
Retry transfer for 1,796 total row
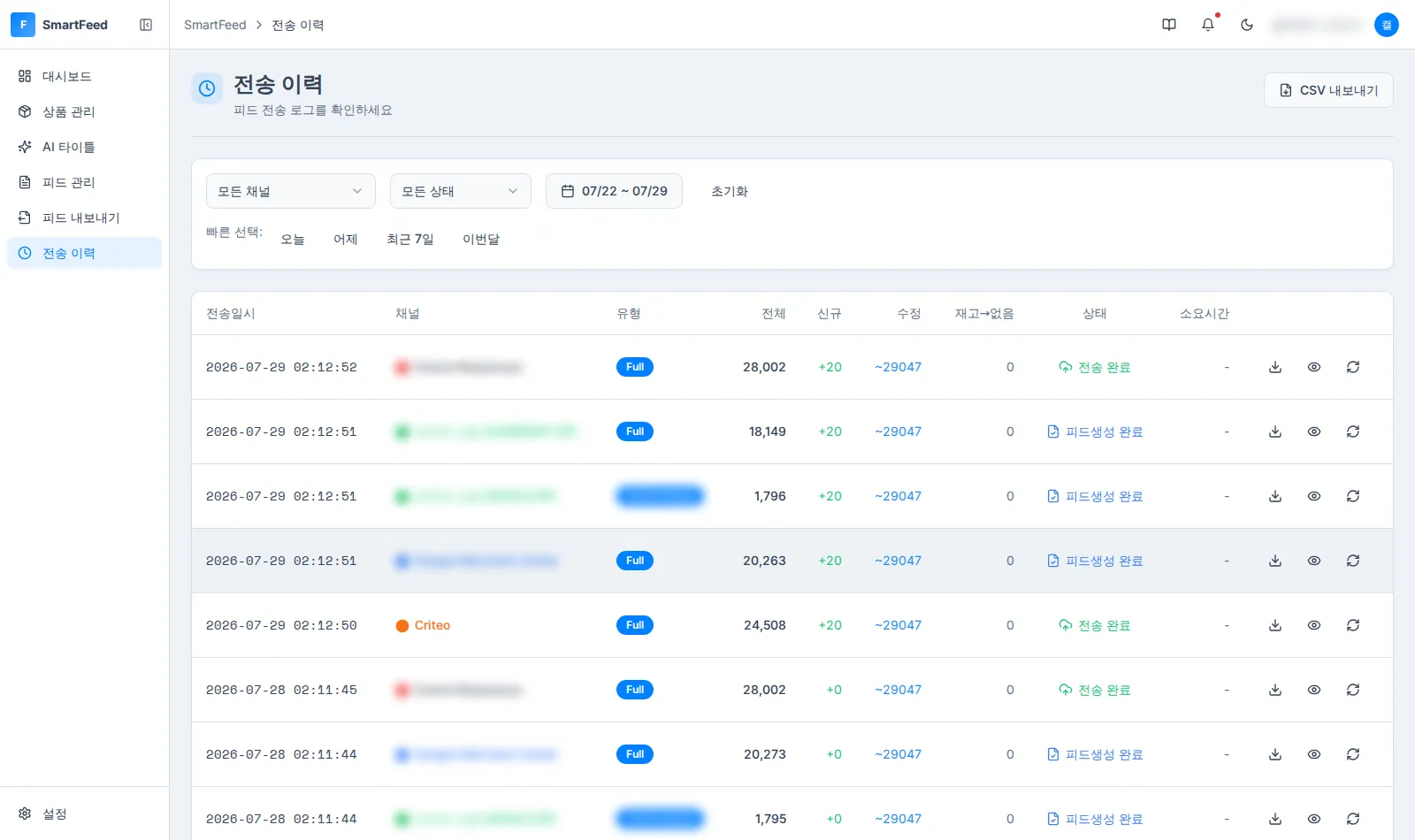1353,496
